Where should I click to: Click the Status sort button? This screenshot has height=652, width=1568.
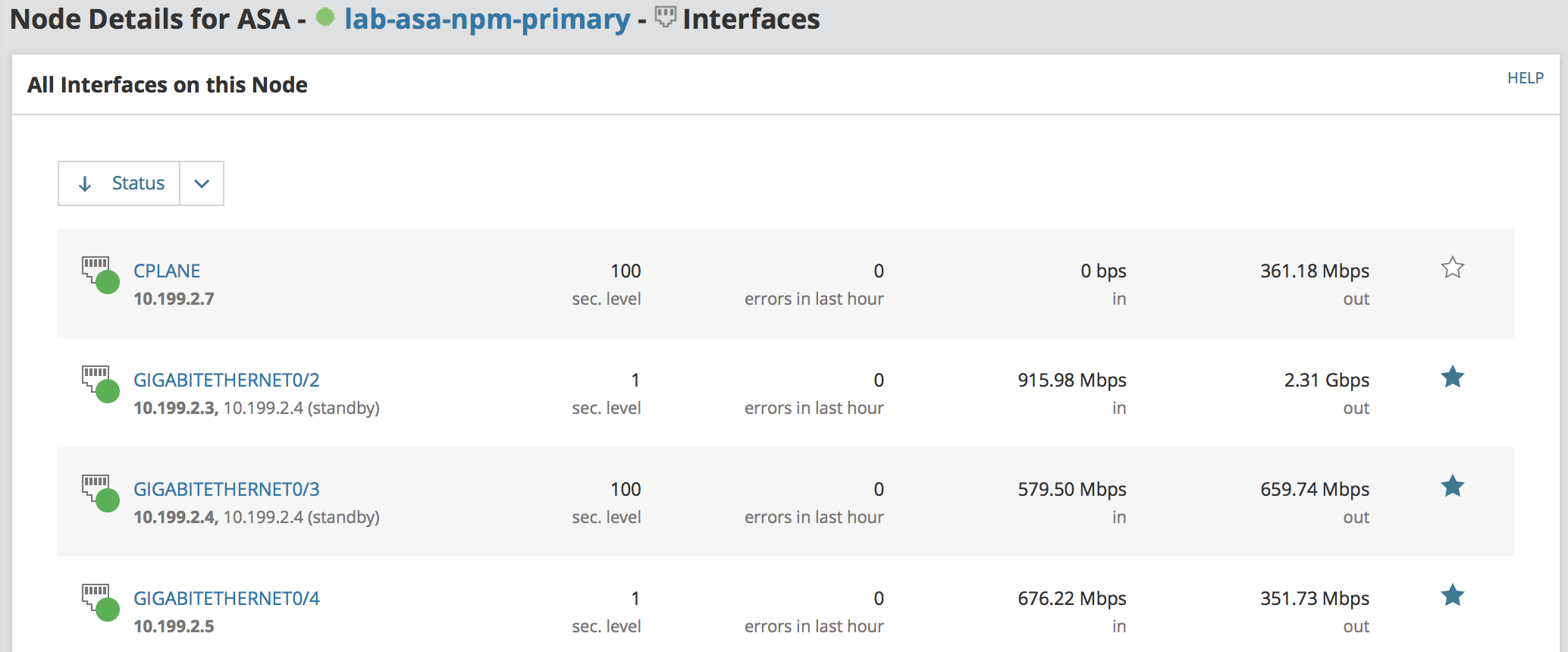(119, 183)
